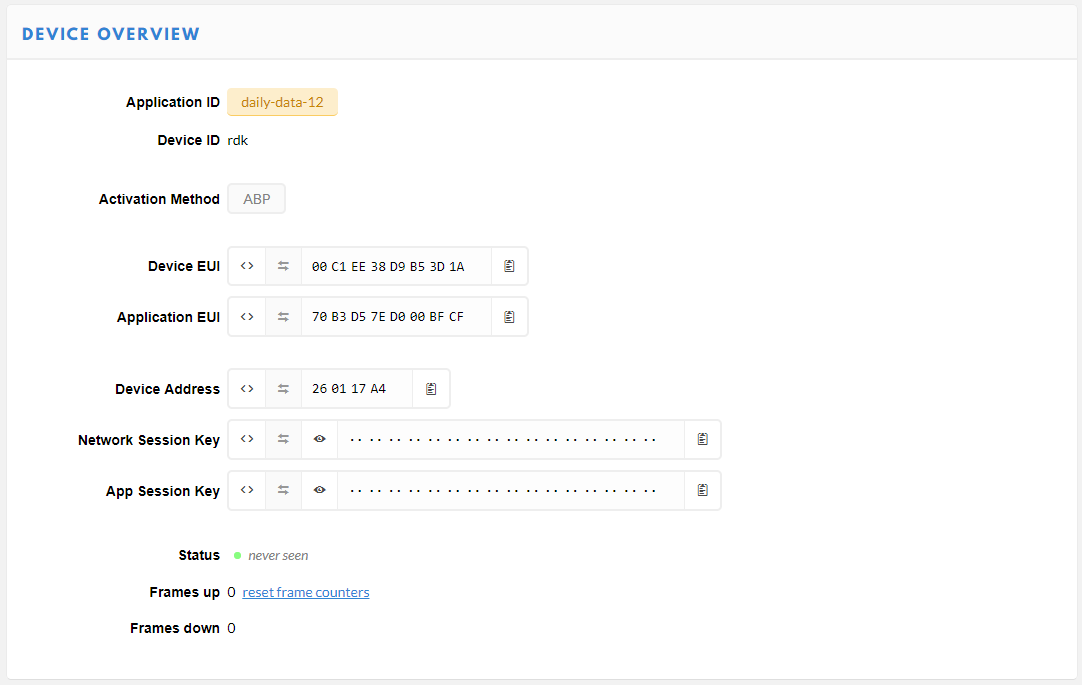
Task: Toggle hex format icon for Device EUI
Action: pyautogui.click(x=247, y=266)
